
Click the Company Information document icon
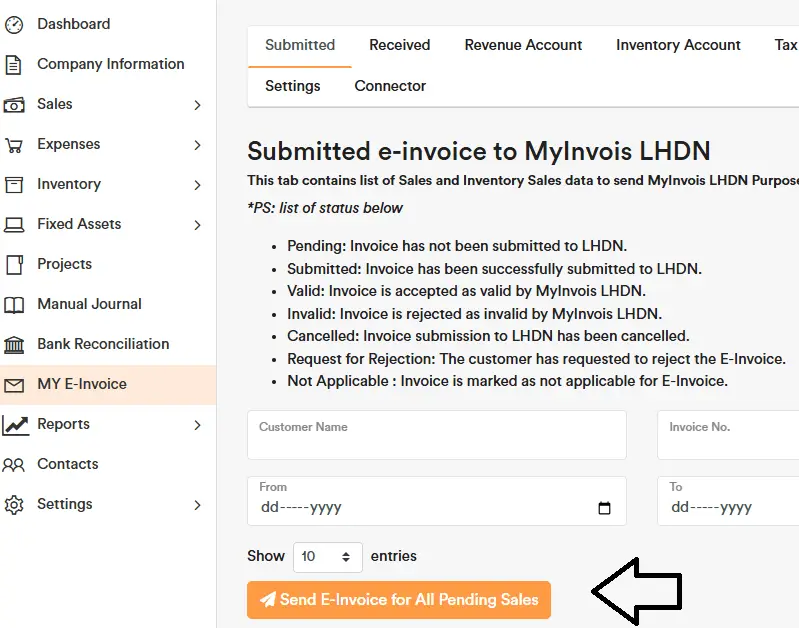coord(14,65)
